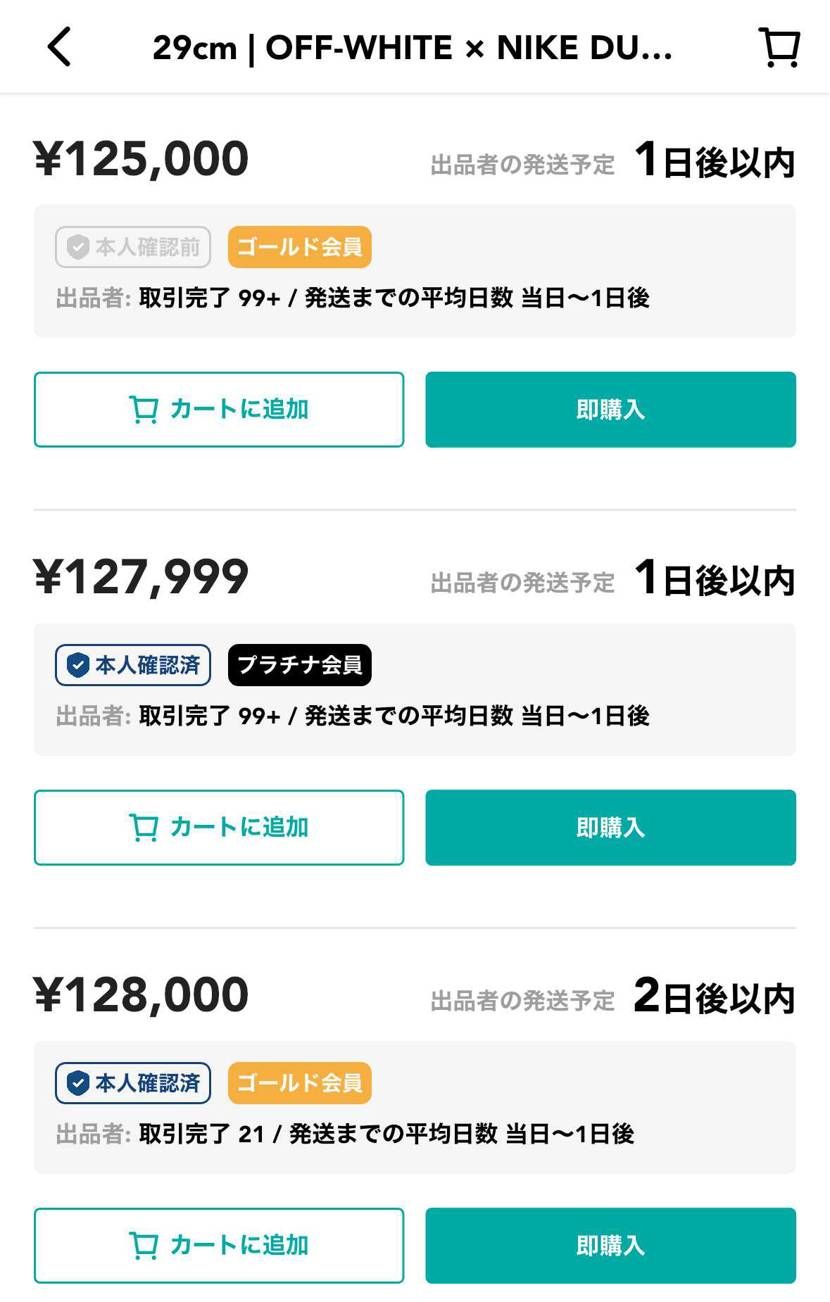Tap the 本人確認済 badge on ¥128,000 listing

133,1083
